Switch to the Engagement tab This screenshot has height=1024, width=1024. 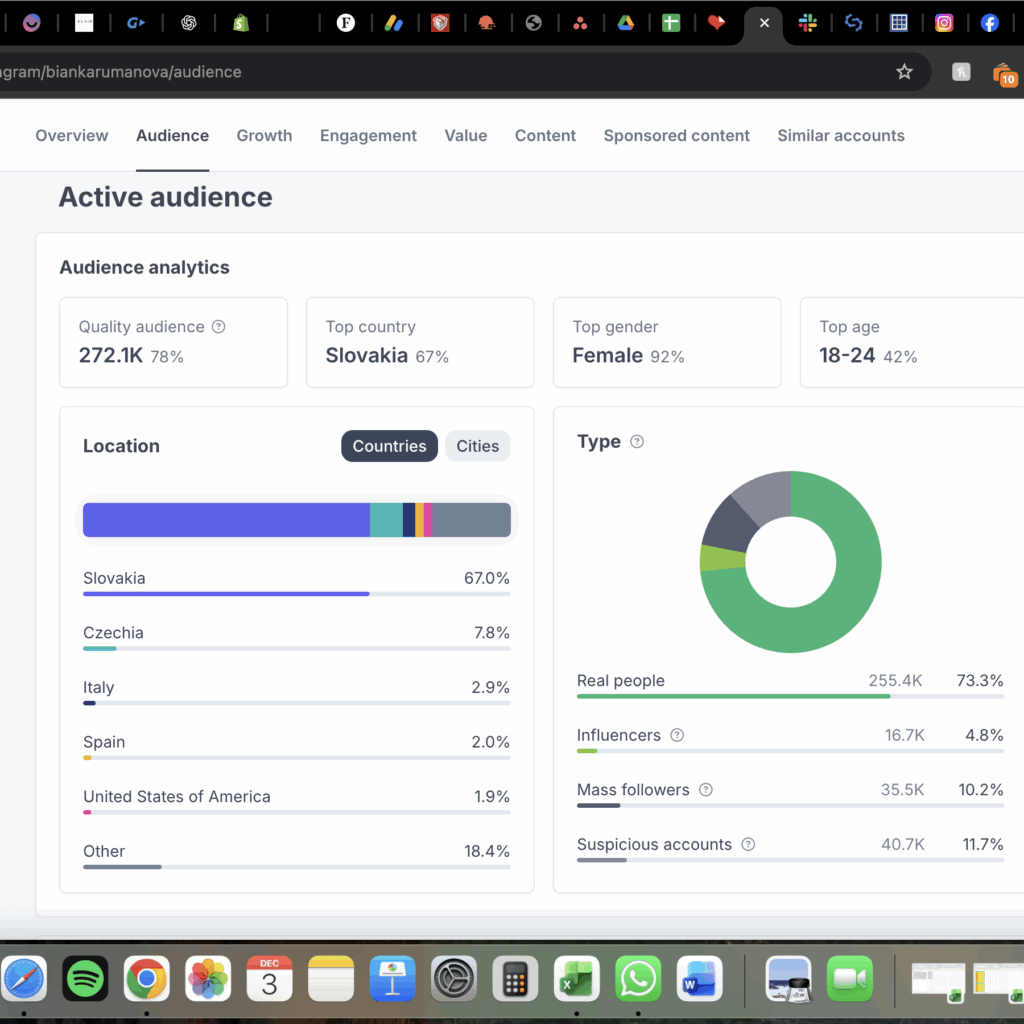click(x=368, y=136)
